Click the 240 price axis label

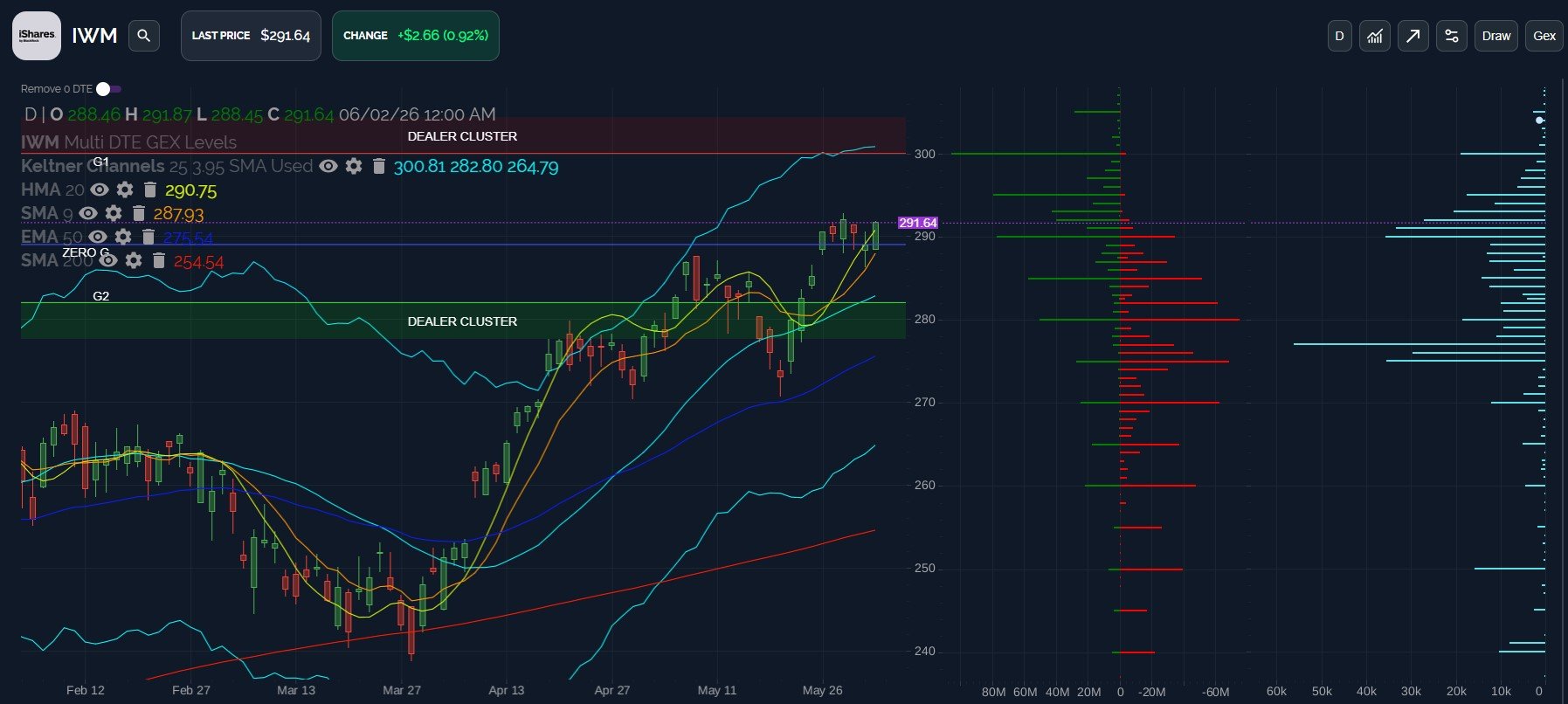[925, 652]
